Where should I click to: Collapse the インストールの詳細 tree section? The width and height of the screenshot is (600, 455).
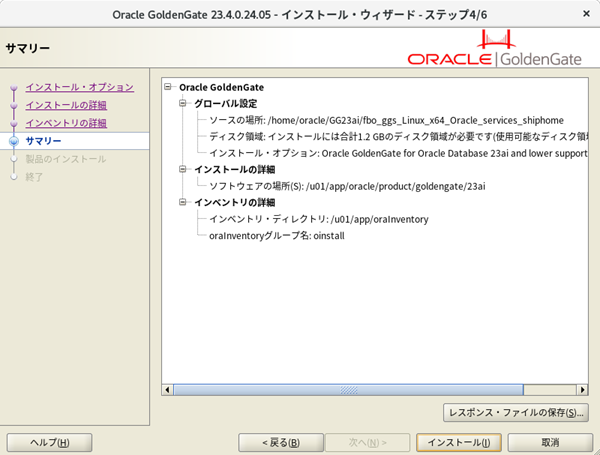pyautogui.click(x=183, y=169)
